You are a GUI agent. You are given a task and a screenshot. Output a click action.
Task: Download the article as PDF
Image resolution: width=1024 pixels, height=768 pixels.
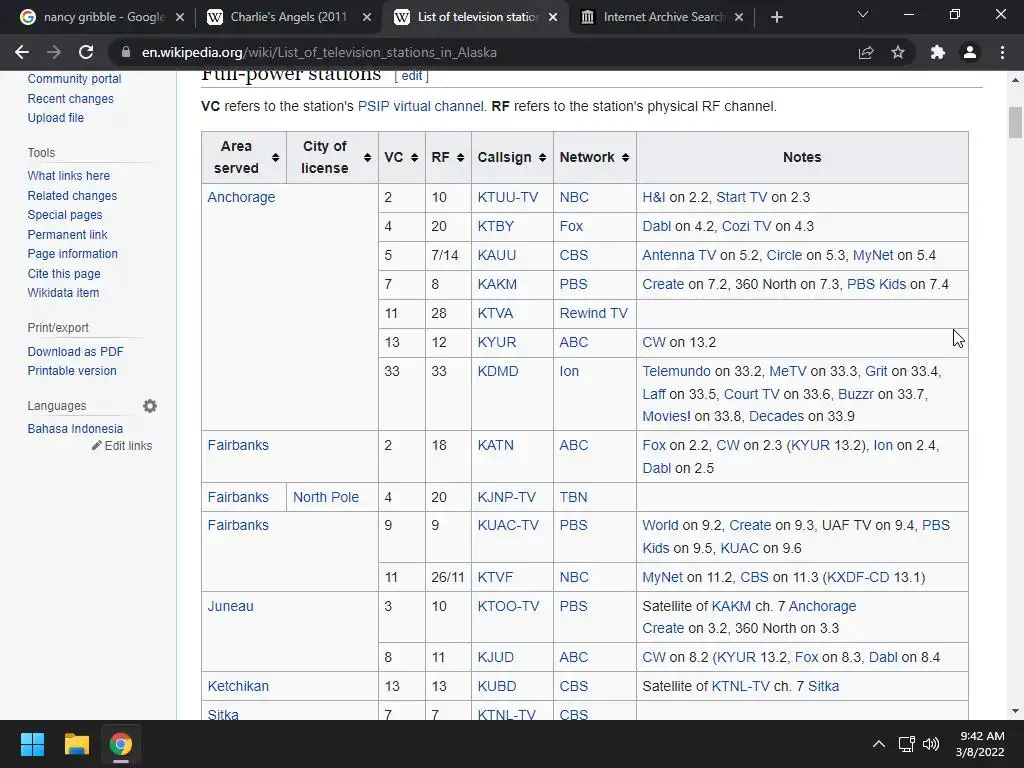point(75,351)
